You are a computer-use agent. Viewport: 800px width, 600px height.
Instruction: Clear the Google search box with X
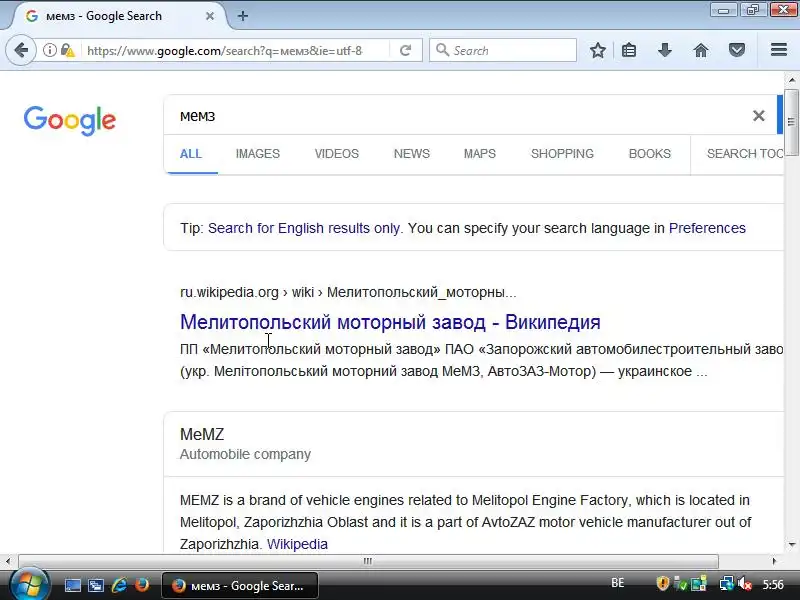(x=759, y=116)
